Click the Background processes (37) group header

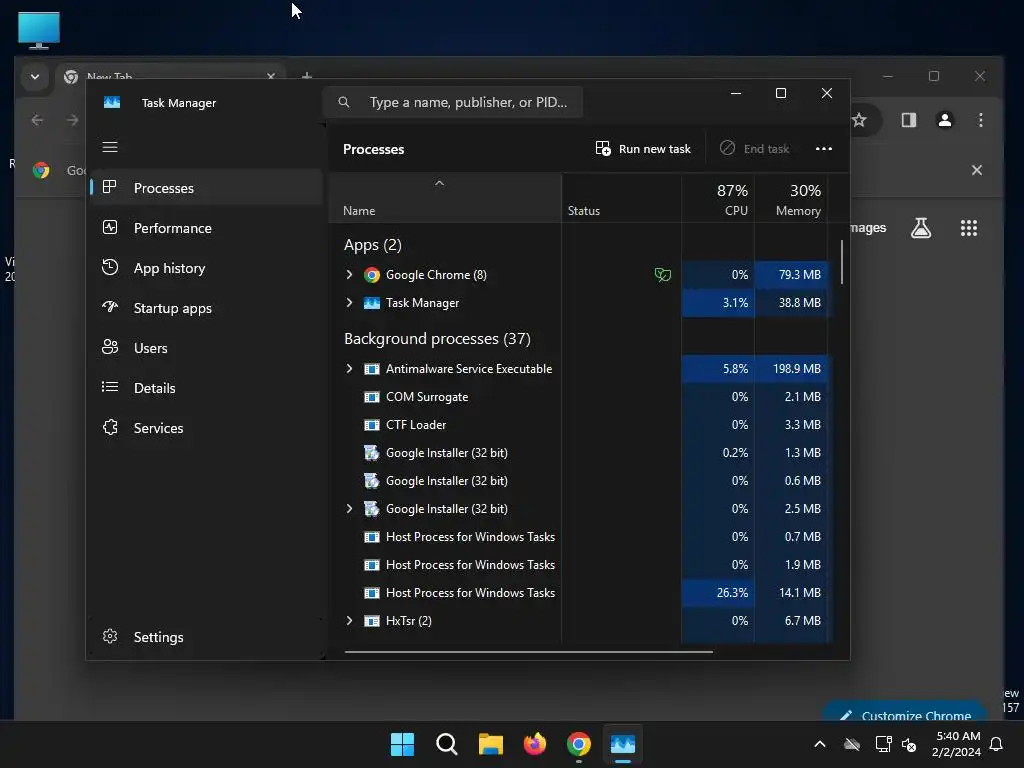437,339
